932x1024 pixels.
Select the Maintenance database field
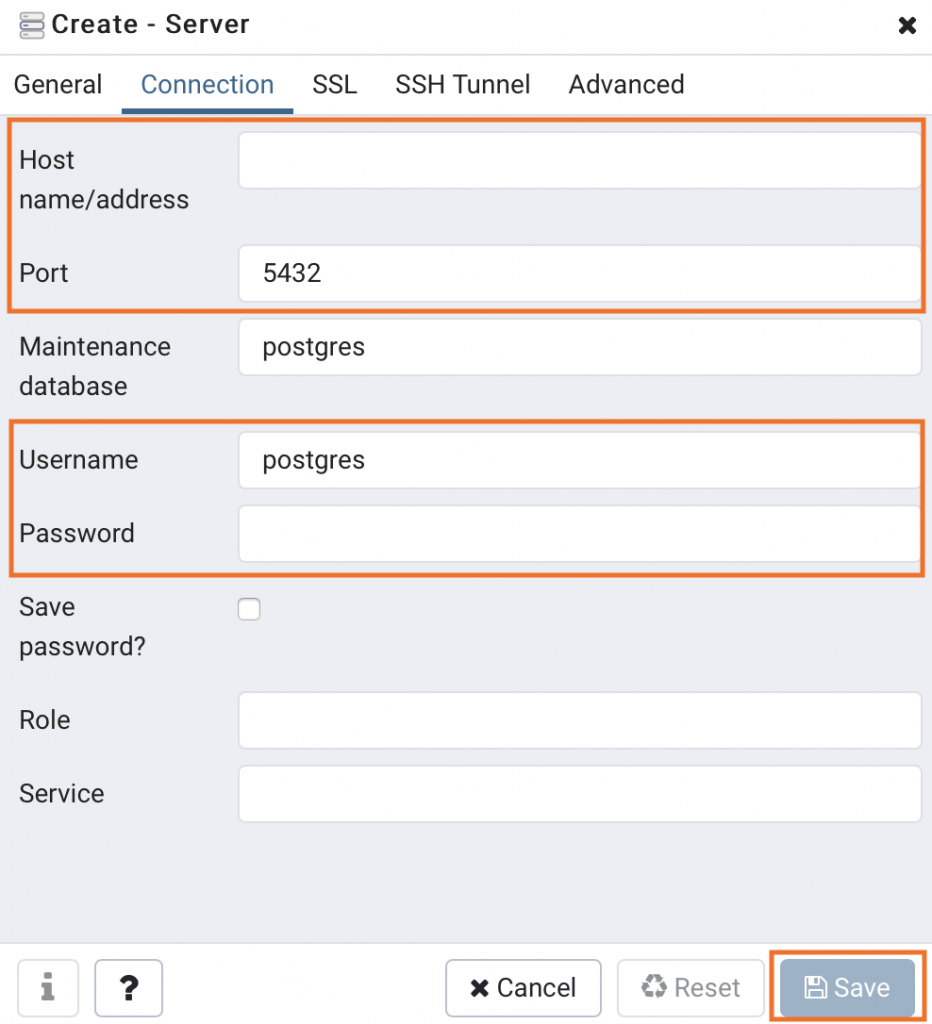click(579, 347)
